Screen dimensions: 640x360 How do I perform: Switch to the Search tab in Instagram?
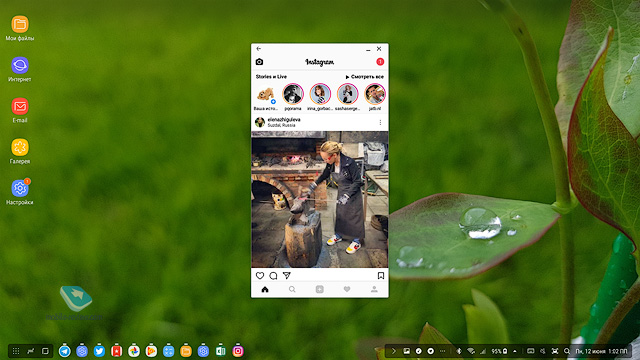(x=292, y=289)
